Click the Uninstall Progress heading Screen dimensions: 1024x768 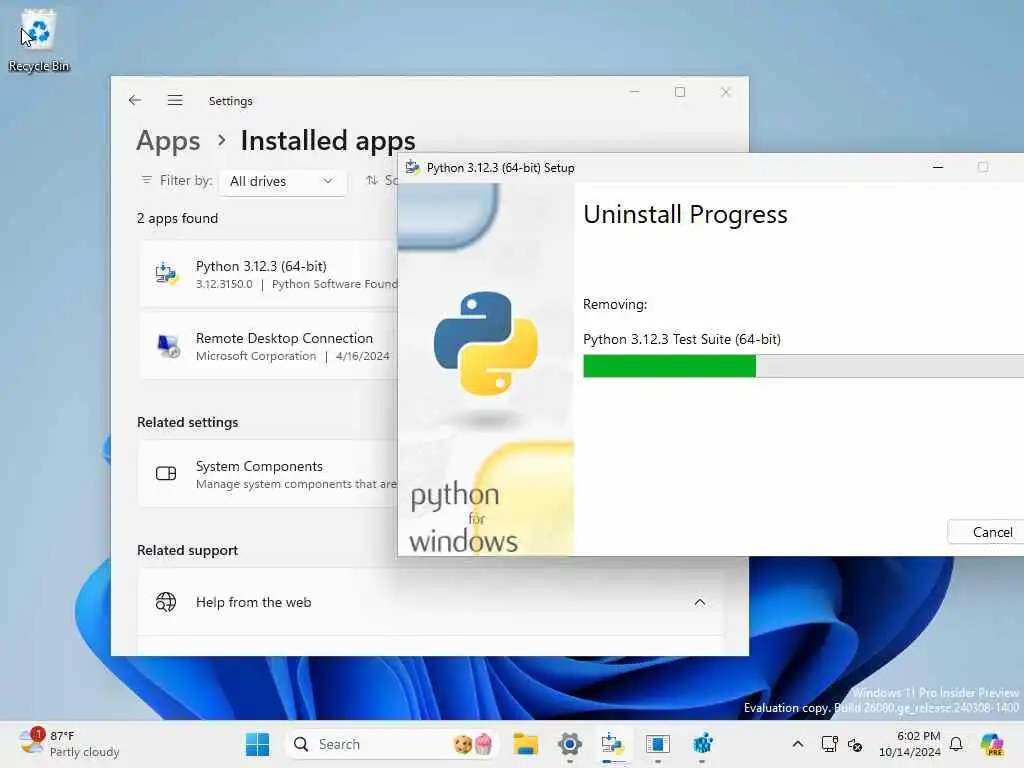click(685, 214)
